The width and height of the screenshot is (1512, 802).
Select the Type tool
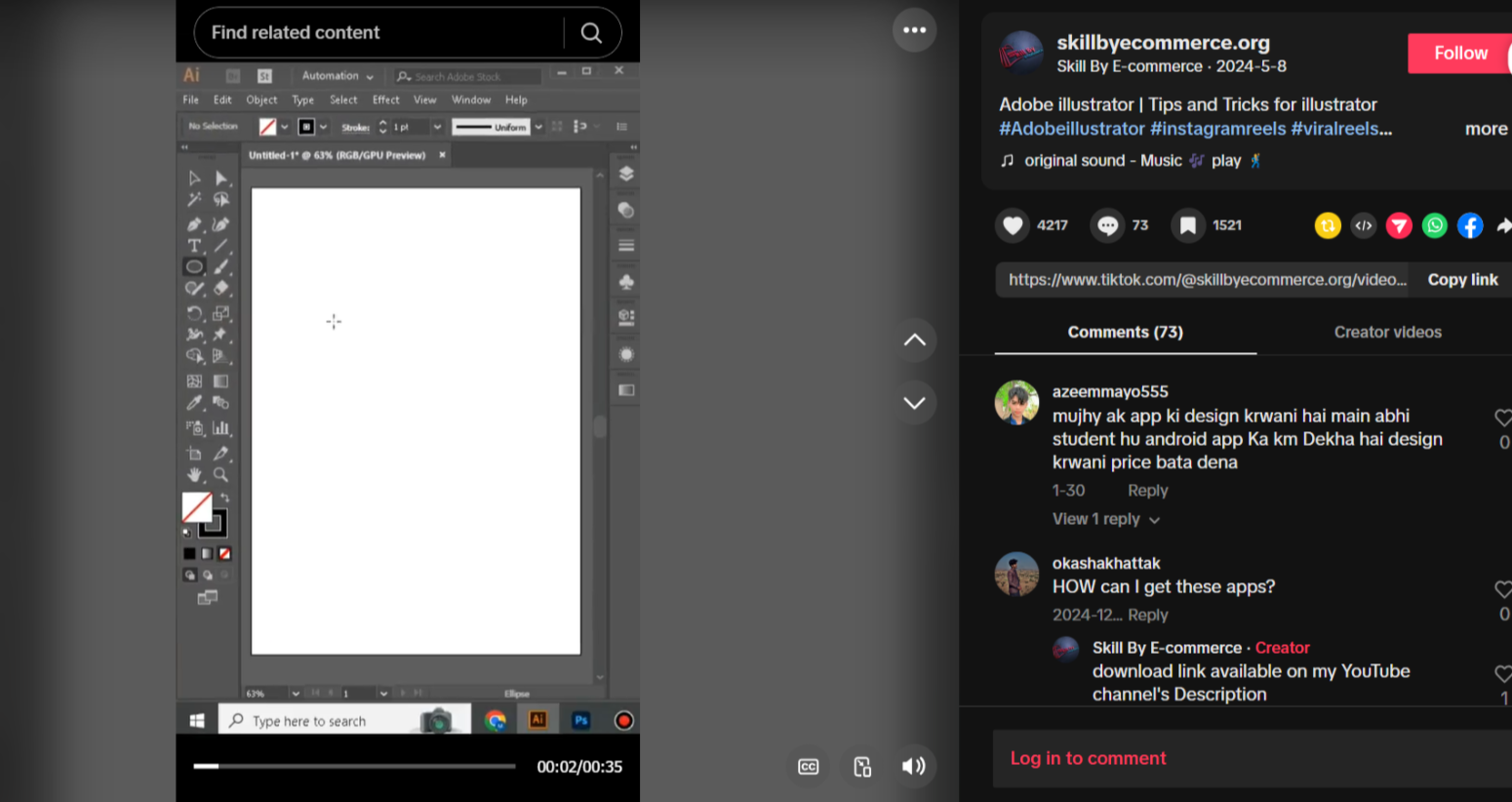[194, 245]
